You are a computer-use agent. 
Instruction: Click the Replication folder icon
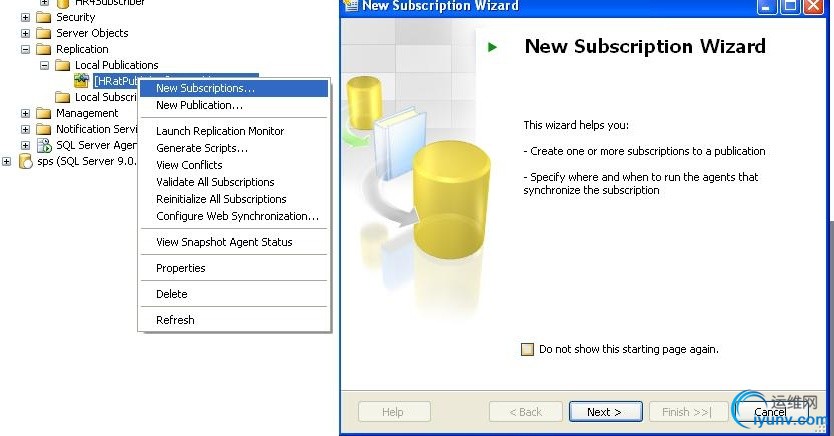tap(44, 49)
